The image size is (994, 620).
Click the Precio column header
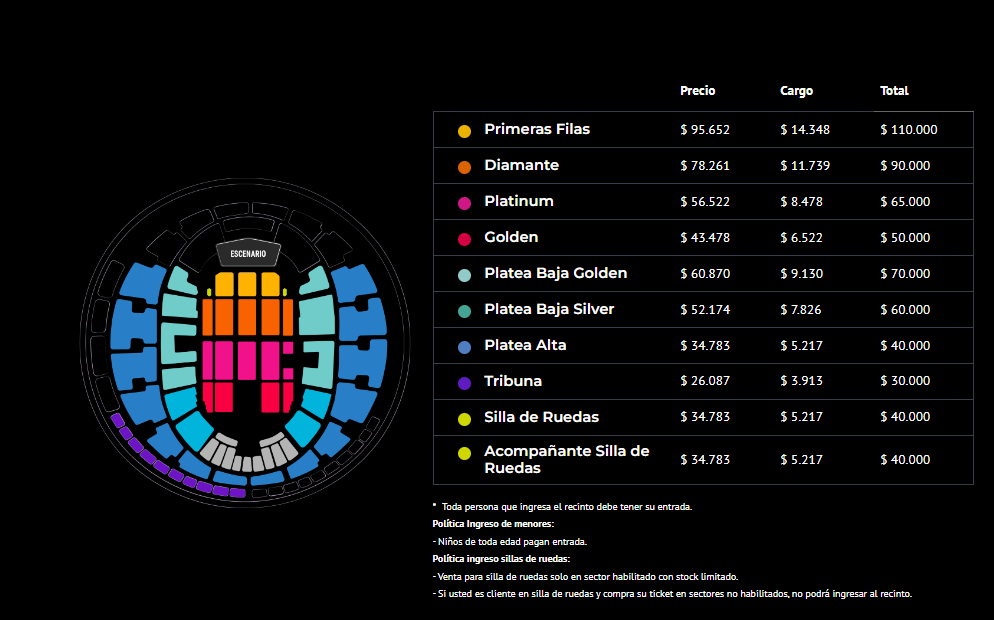coord(697,91)
